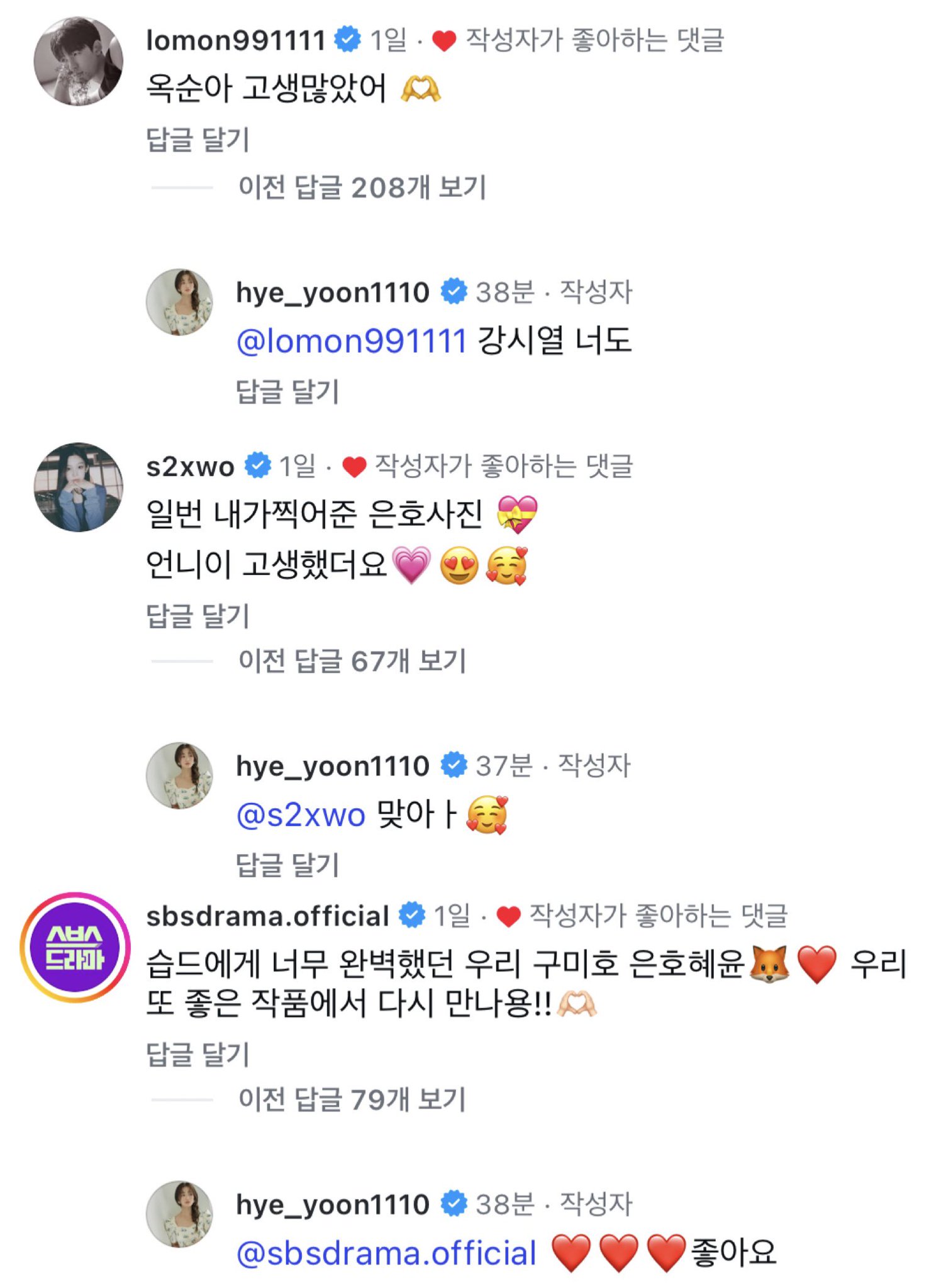This screenshot has width=941, height=1288.
Task: Open s2xwo's profile picture
Action: click(x=78, y=487)
